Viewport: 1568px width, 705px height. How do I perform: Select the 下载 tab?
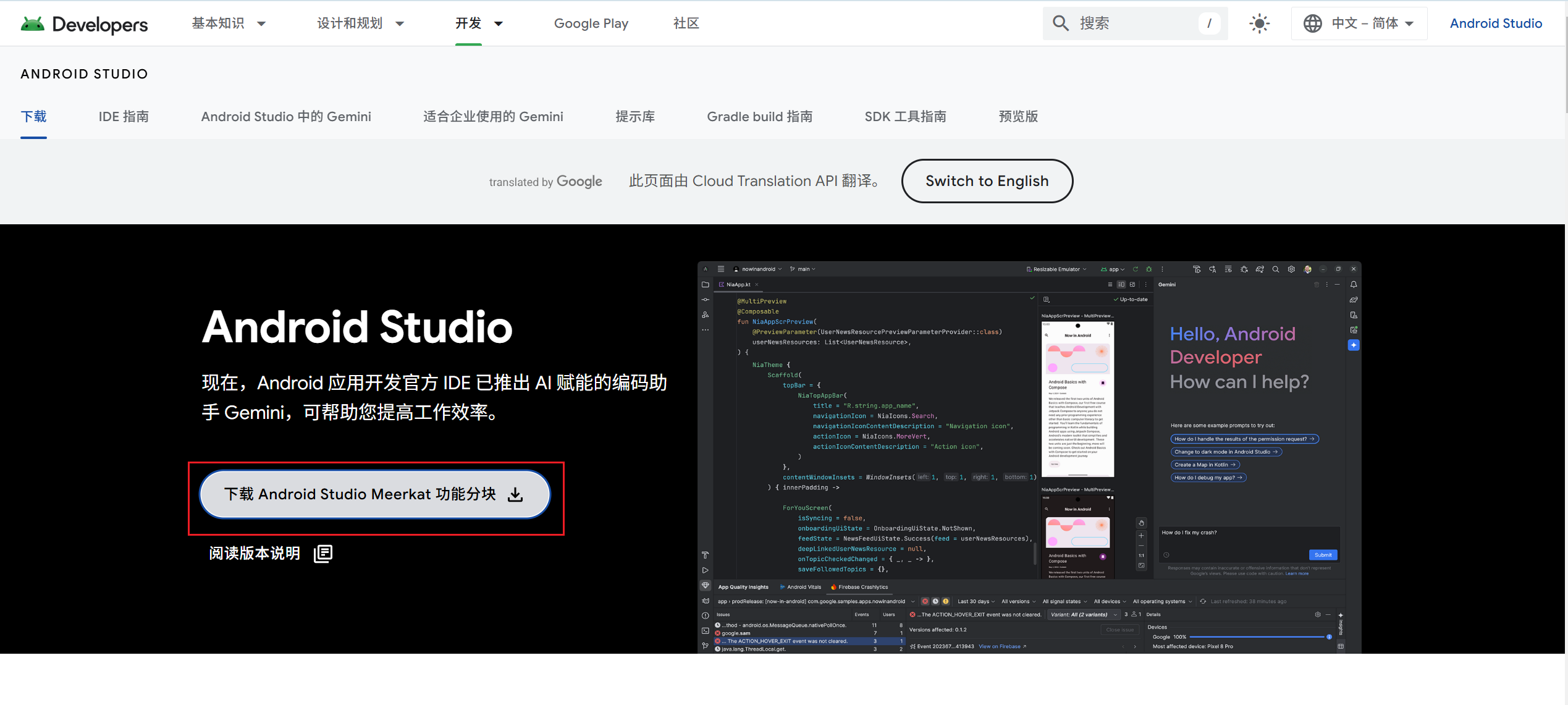click(33, 117)
